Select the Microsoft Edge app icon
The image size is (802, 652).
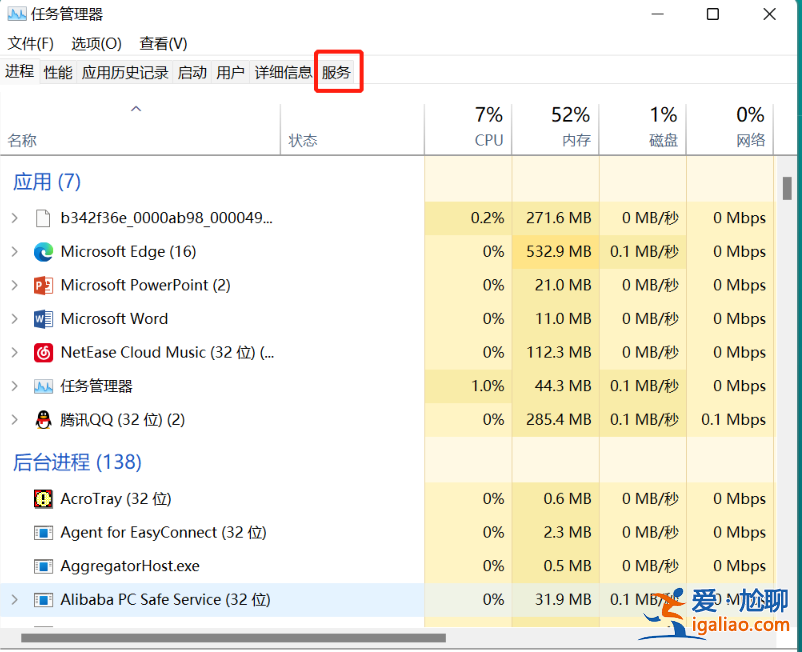43,251
